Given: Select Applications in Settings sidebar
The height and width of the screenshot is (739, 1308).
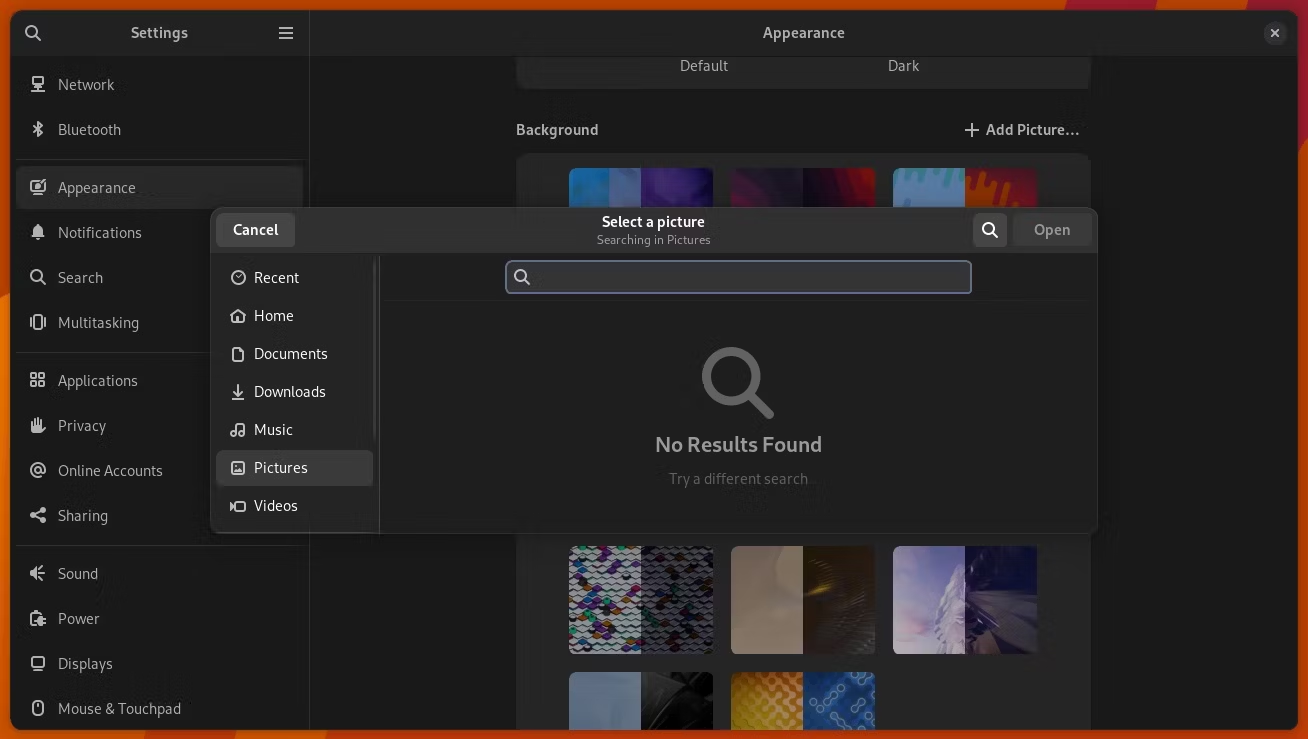Looking at the screenshot, I should point(115,381).
